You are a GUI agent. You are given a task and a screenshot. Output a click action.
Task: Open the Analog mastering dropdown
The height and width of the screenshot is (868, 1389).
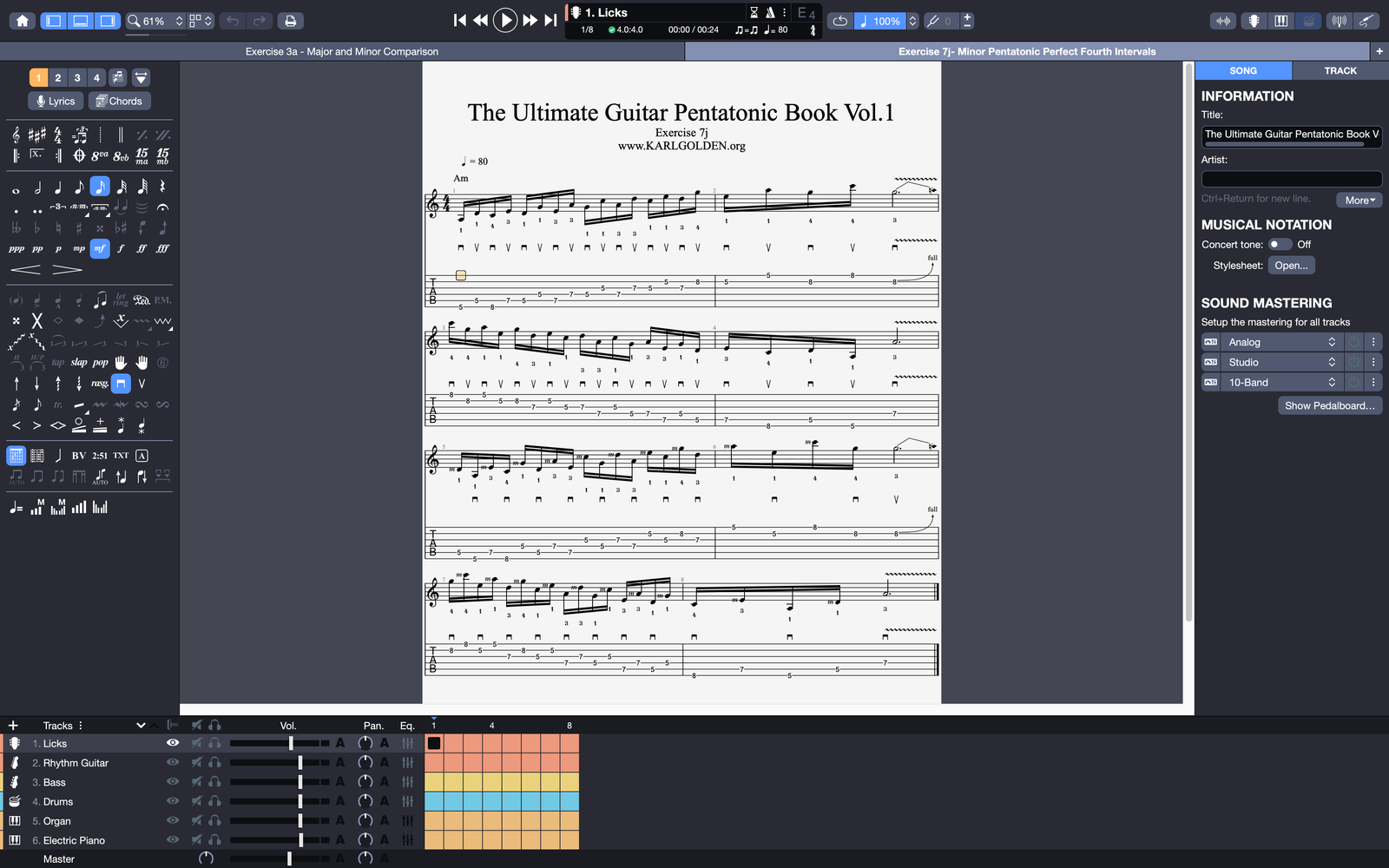click(1280, 342)
